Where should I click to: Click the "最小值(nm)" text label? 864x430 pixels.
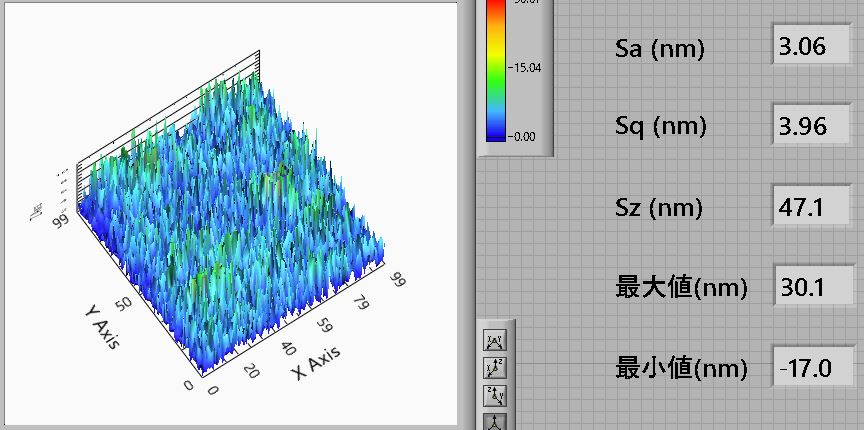coord(681,368)
